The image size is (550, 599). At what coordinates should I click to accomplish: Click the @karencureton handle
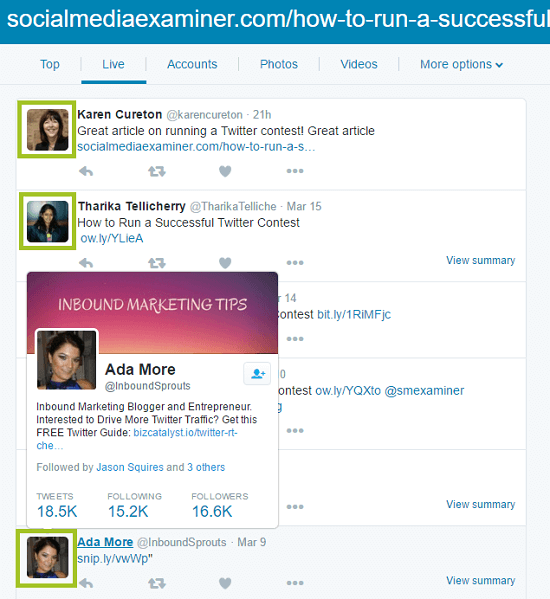coord(204,115)
